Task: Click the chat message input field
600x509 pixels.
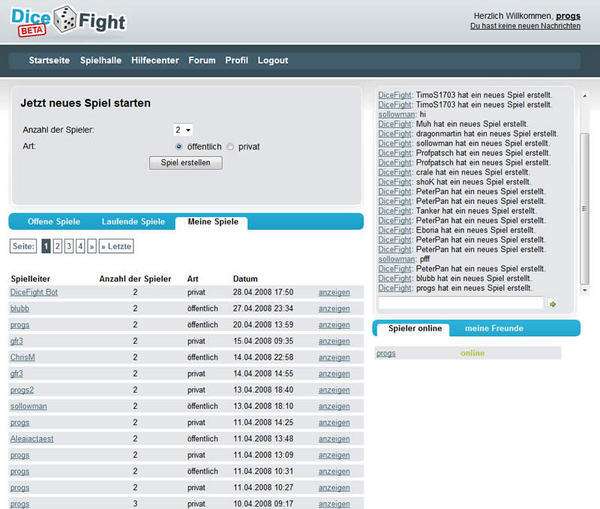Action: pos(461,304)
